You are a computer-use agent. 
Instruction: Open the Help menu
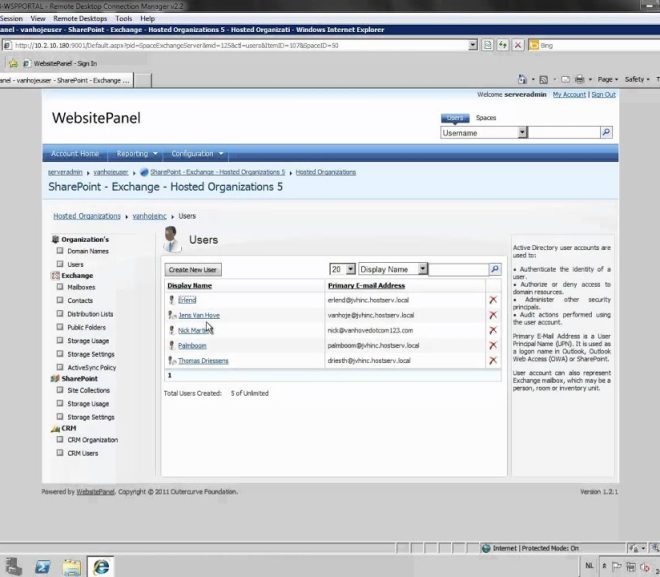tap(147, 19)
